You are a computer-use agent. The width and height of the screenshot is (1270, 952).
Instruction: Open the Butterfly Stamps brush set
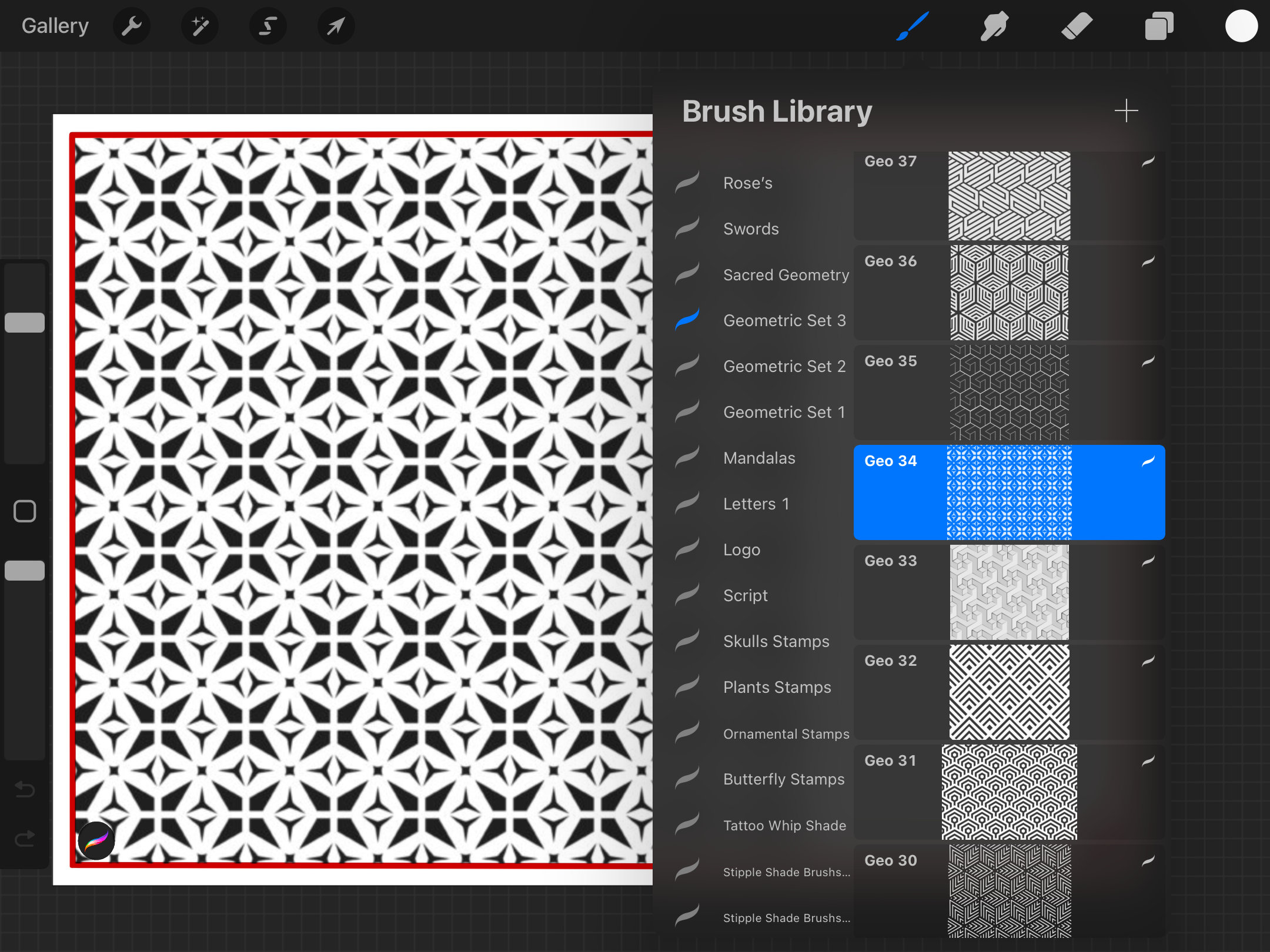point(763,779)
